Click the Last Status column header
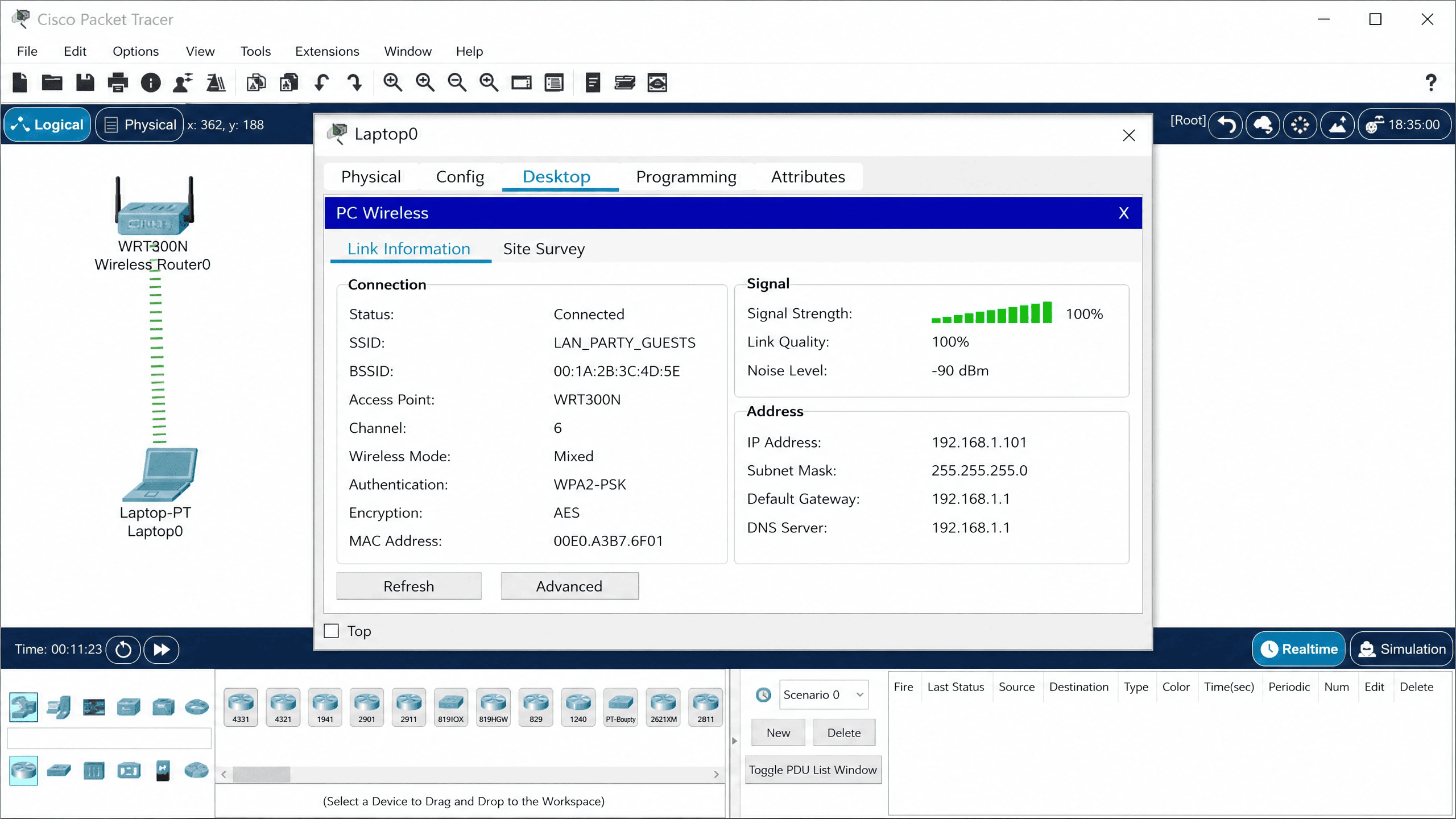This screenshot has width=1456, height=819. coord(955,687)
